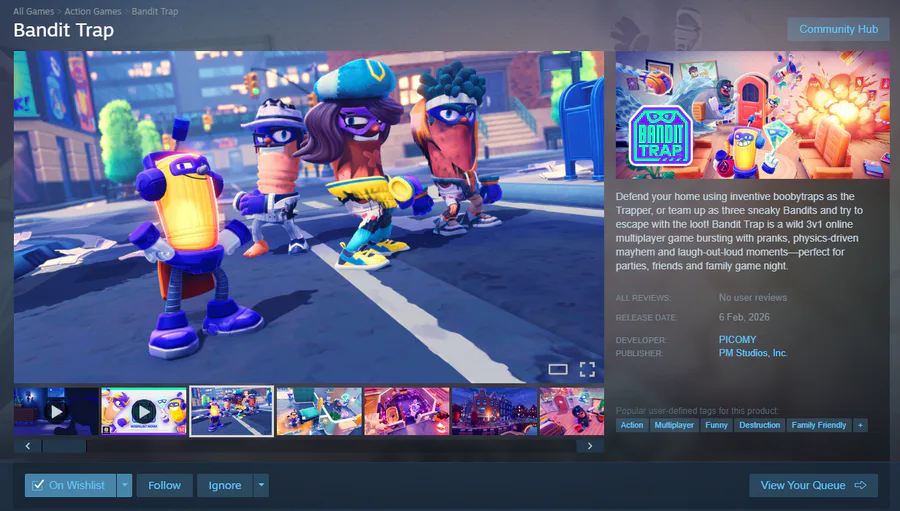Switch to theater mode icon on screenshot

click(557, 369)
